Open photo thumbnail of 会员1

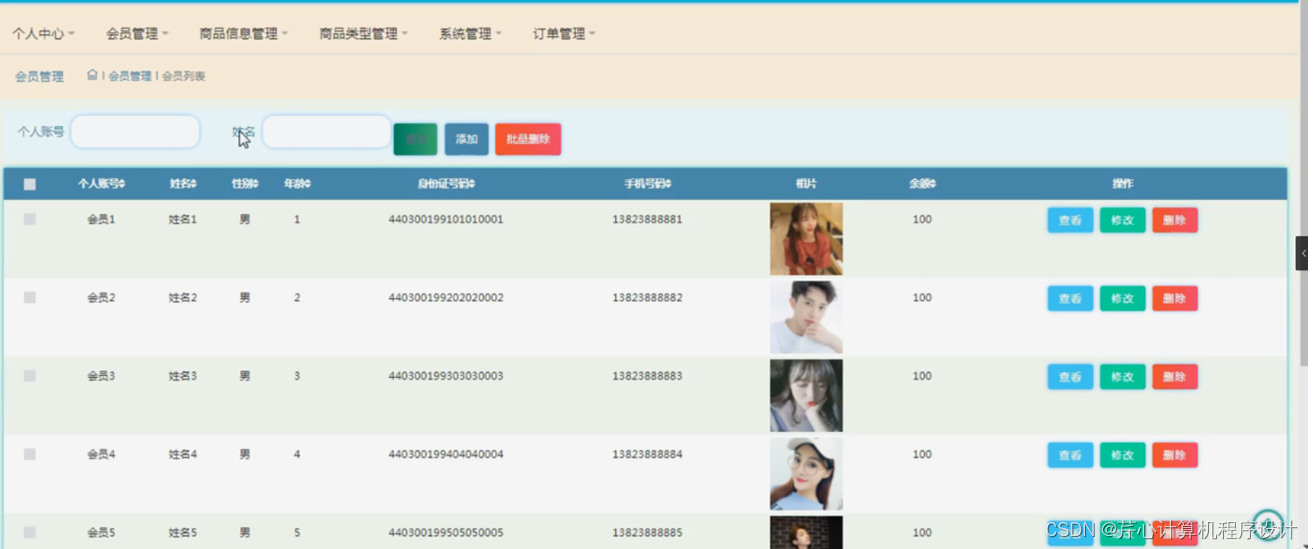click(806, 239)
